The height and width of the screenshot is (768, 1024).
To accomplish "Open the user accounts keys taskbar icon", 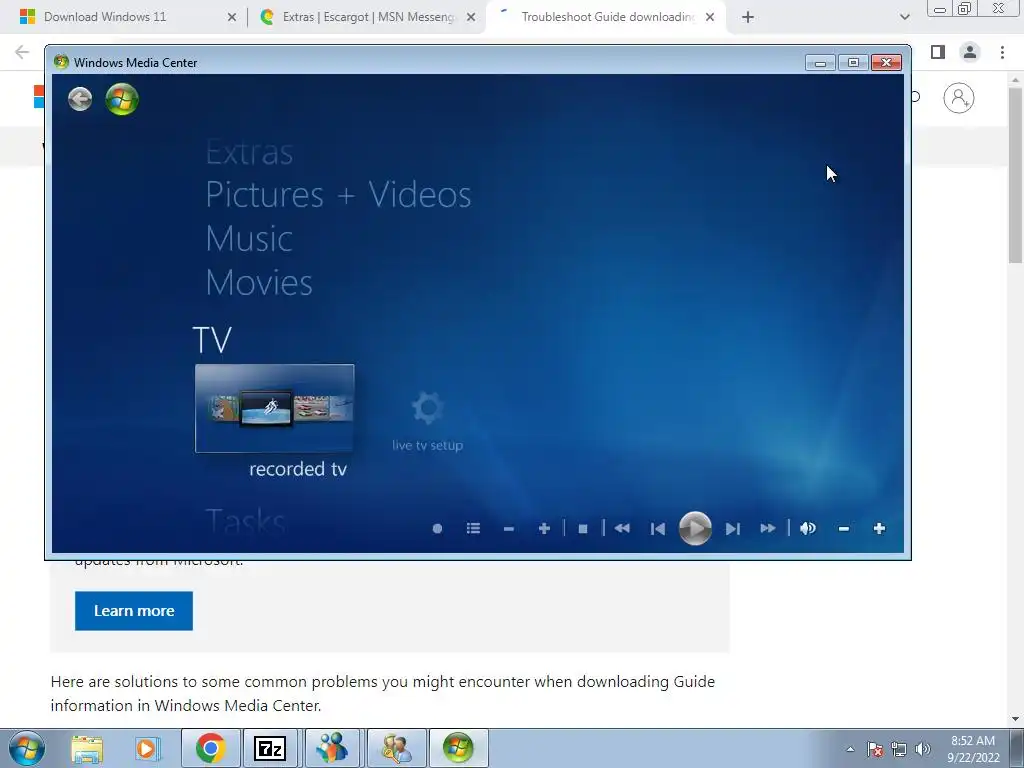I will point(396,748).
